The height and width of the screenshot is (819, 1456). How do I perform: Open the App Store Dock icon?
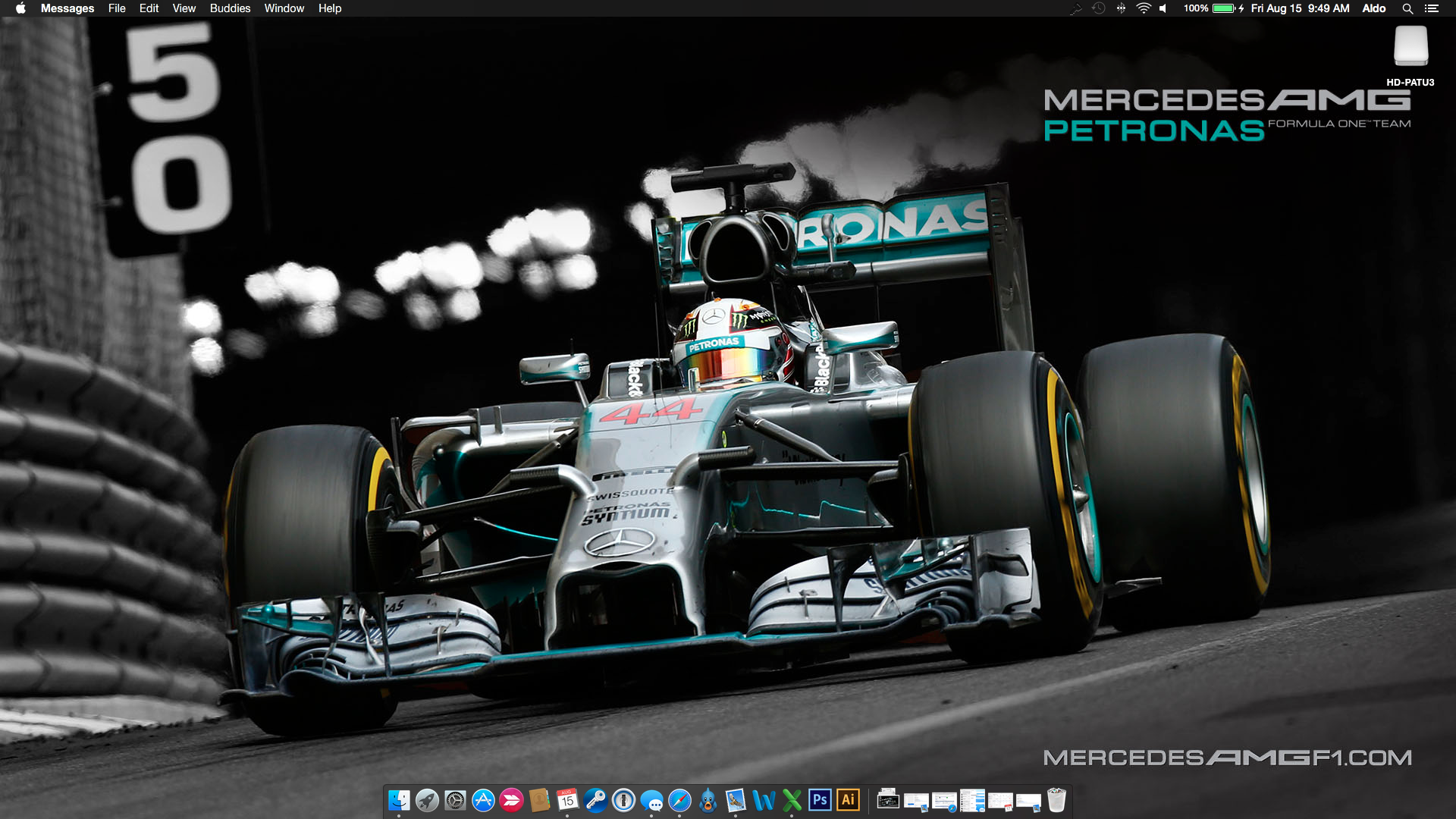pyautogui.click(x=483, y=800)
